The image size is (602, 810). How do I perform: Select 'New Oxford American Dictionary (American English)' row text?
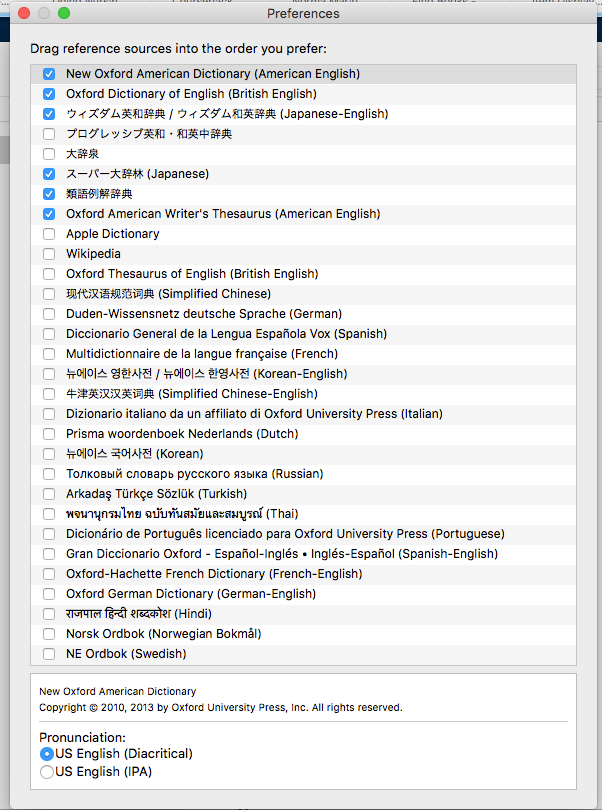point(213,74)
